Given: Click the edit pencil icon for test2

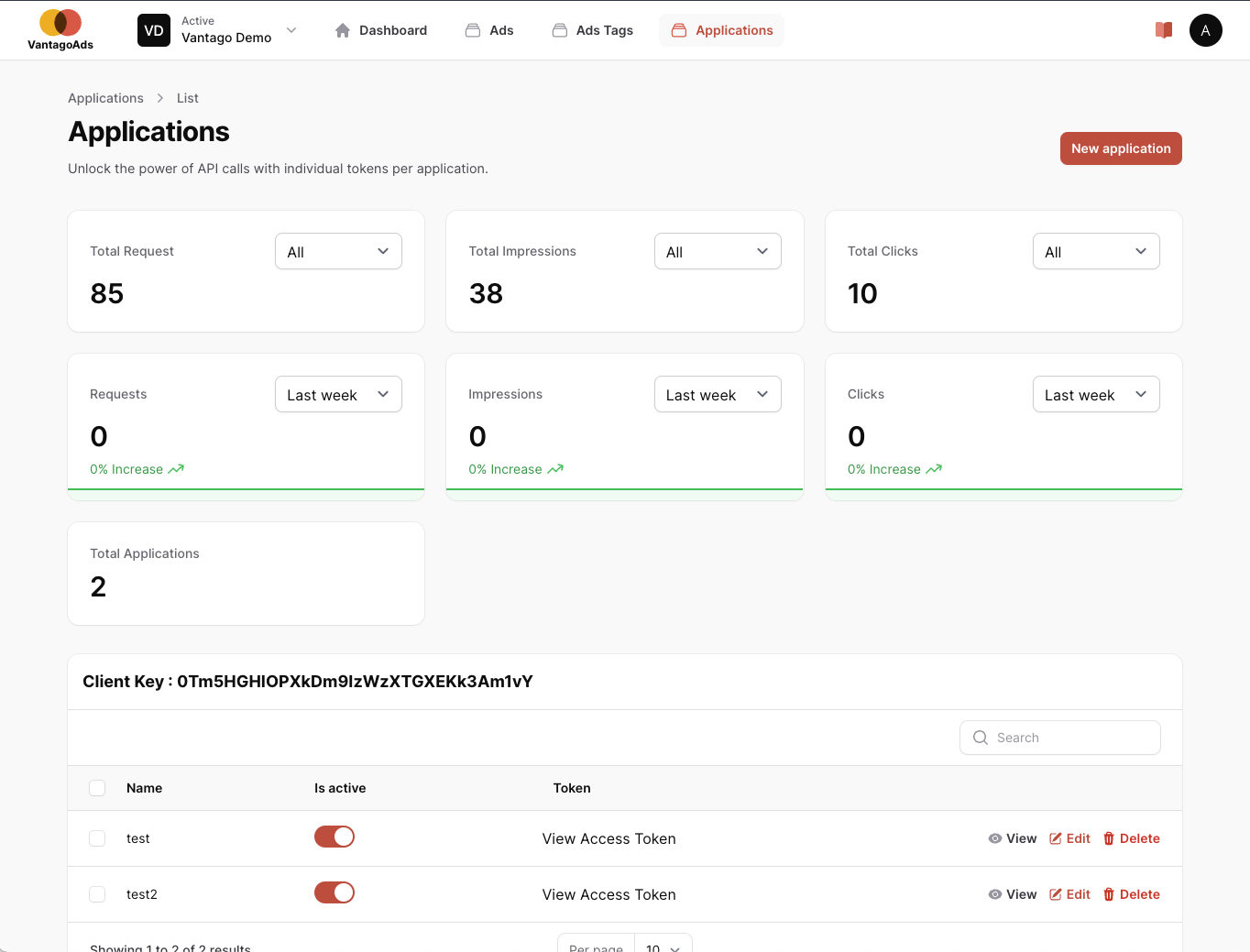Looking at the screenshot, I should [x=1056, y=894].
